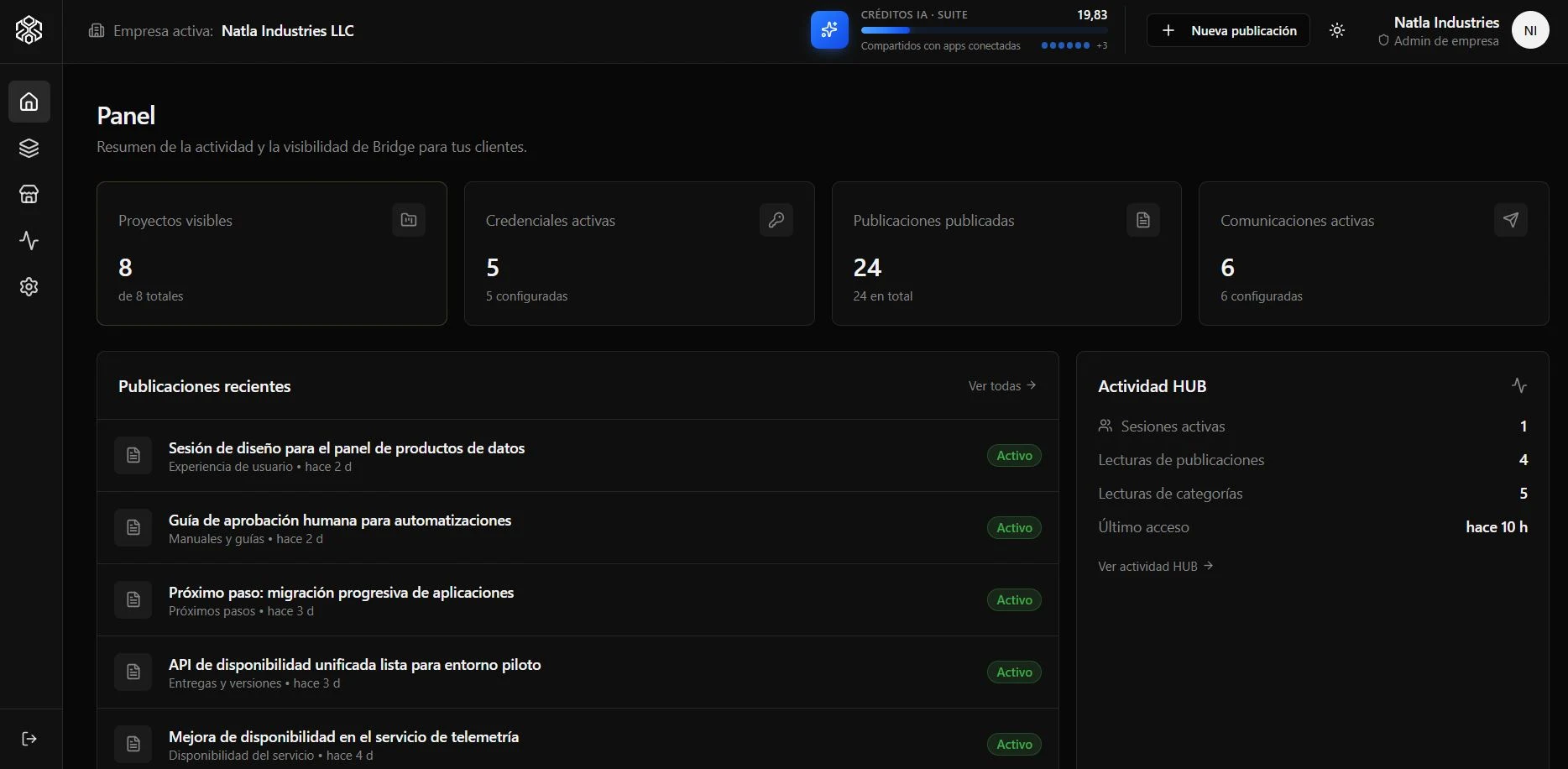Click the Actividad HUB pulse icon
This screenshot has height=769, width=1568.
click(x=1519, y=385)
